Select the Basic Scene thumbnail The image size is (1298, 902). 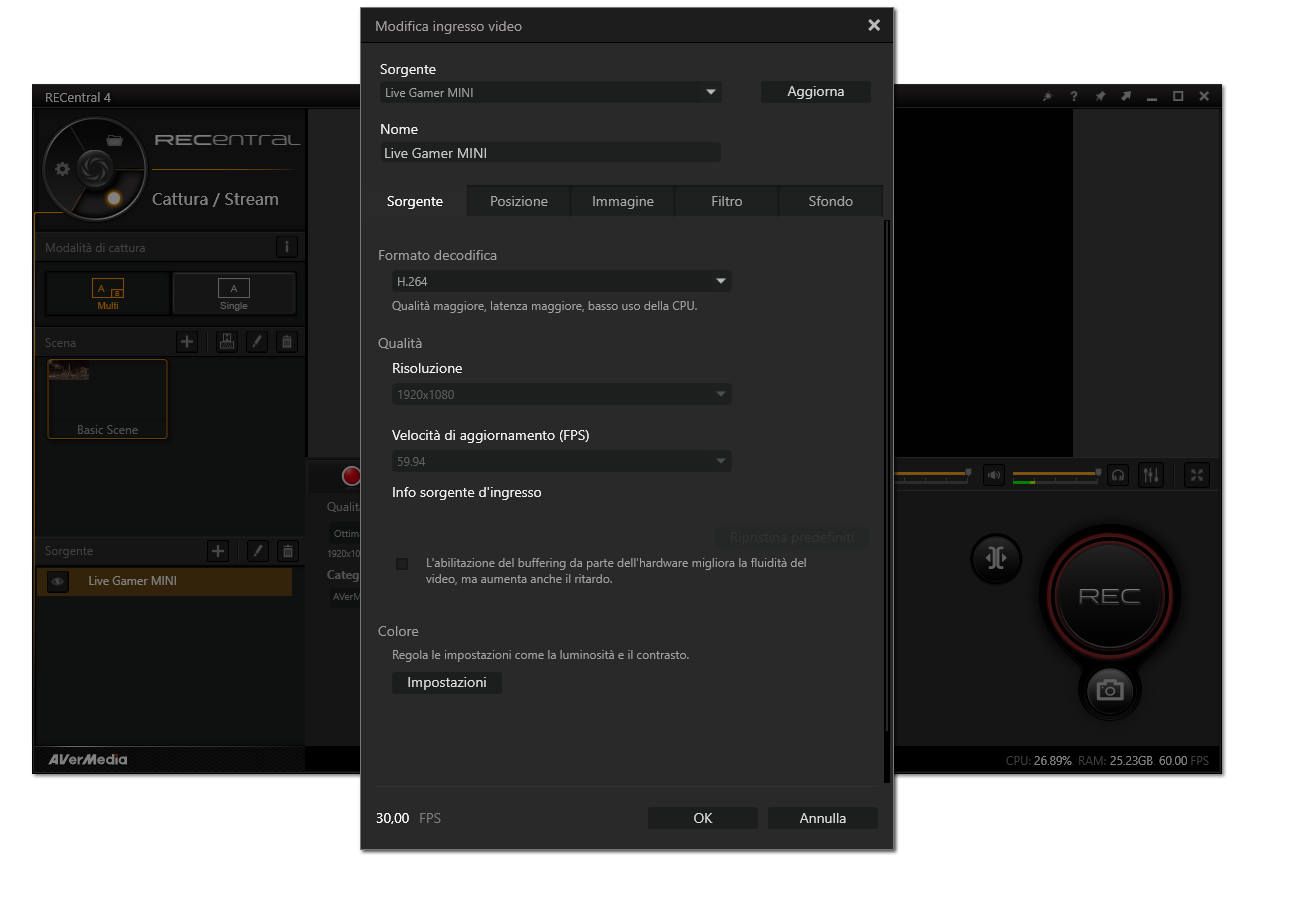[x=107, y=399]
